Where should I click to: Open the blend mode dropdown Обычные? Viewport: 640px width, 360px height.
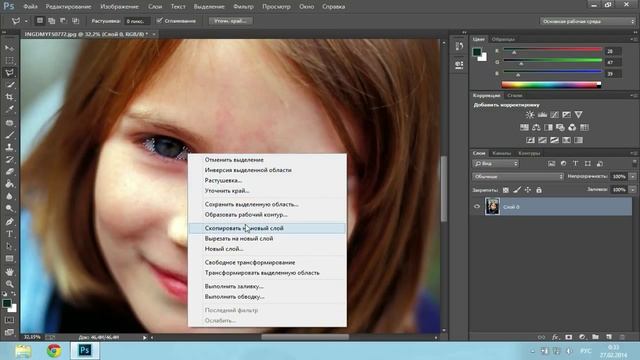click(x=518, y=176)
